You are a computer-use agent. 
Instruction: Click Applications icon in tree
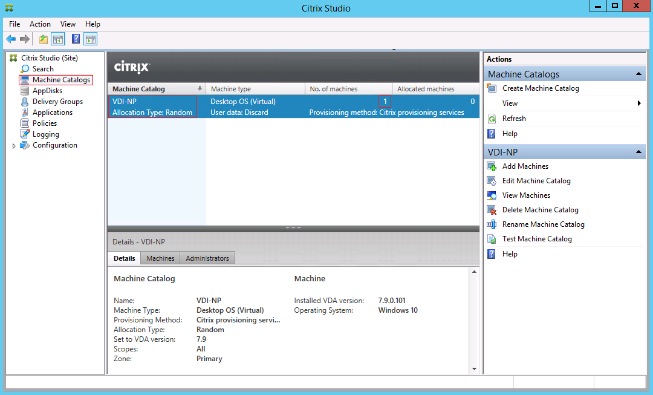tap(25, 112)
